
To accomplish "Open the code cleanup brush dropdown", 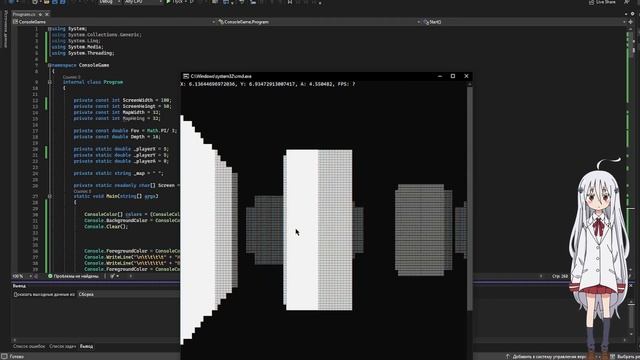I will coord(114,276).
